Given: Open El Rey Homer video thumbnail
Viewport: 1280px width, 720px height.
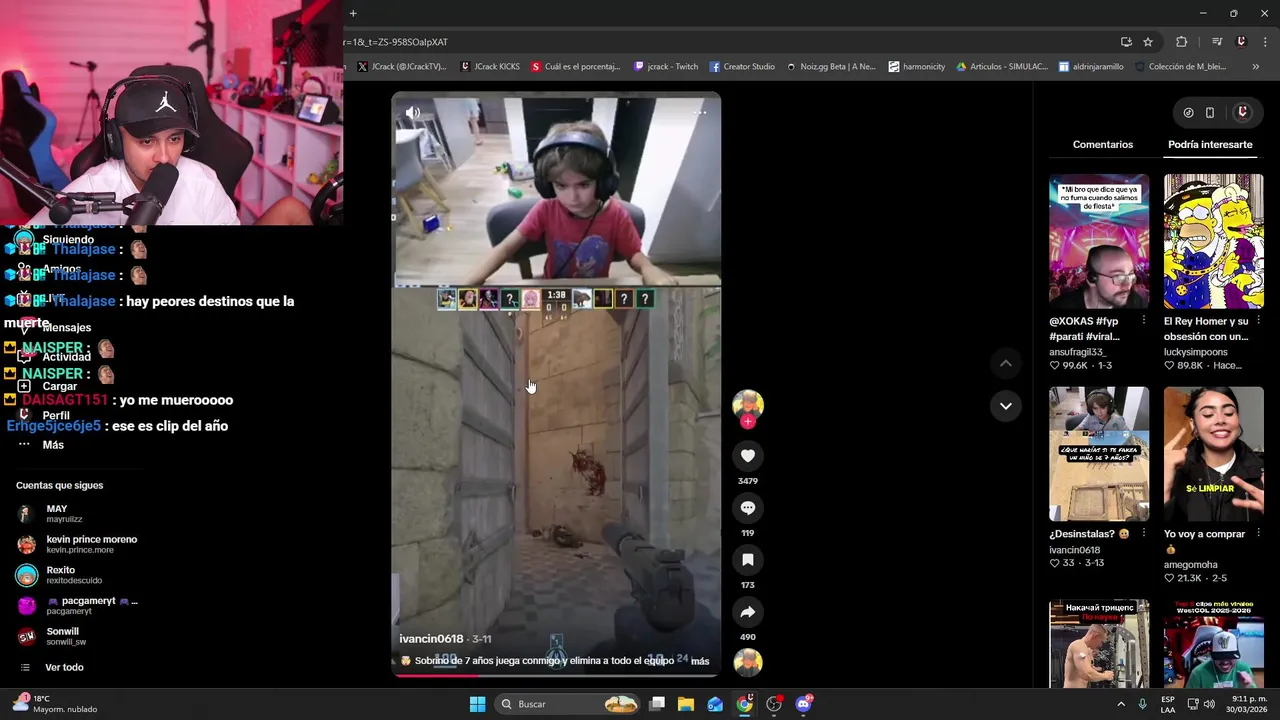Looking at the screenshot, I should coord(1213,241).
